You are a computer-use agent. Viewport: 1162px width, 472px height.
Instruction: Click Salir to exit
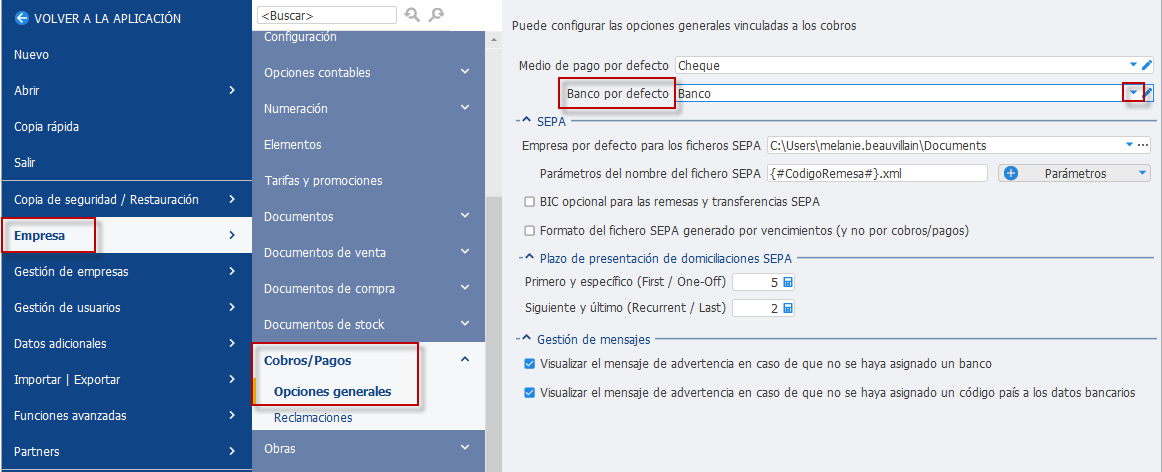[x=126, y=162]
